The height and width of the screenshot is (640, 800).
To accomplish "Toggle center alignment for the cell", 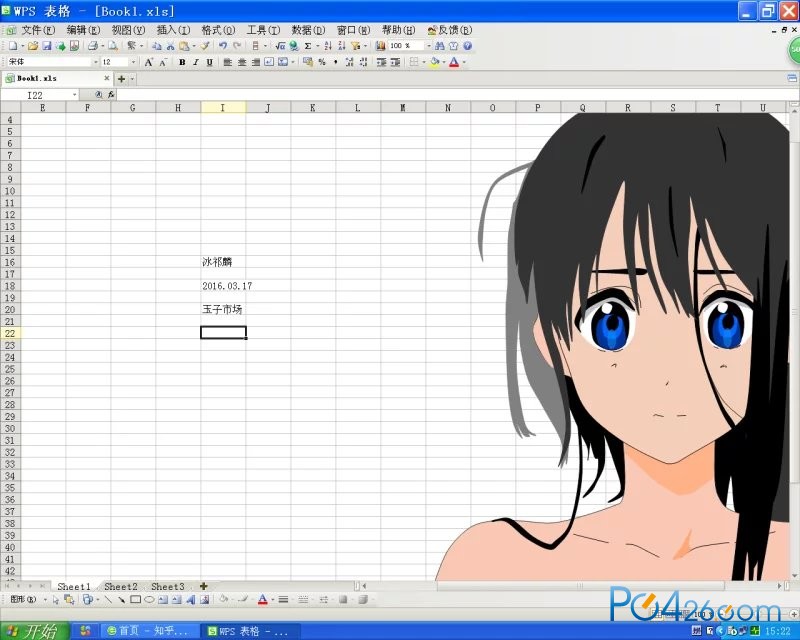I will pyautogui.click(x=241, y=62).
